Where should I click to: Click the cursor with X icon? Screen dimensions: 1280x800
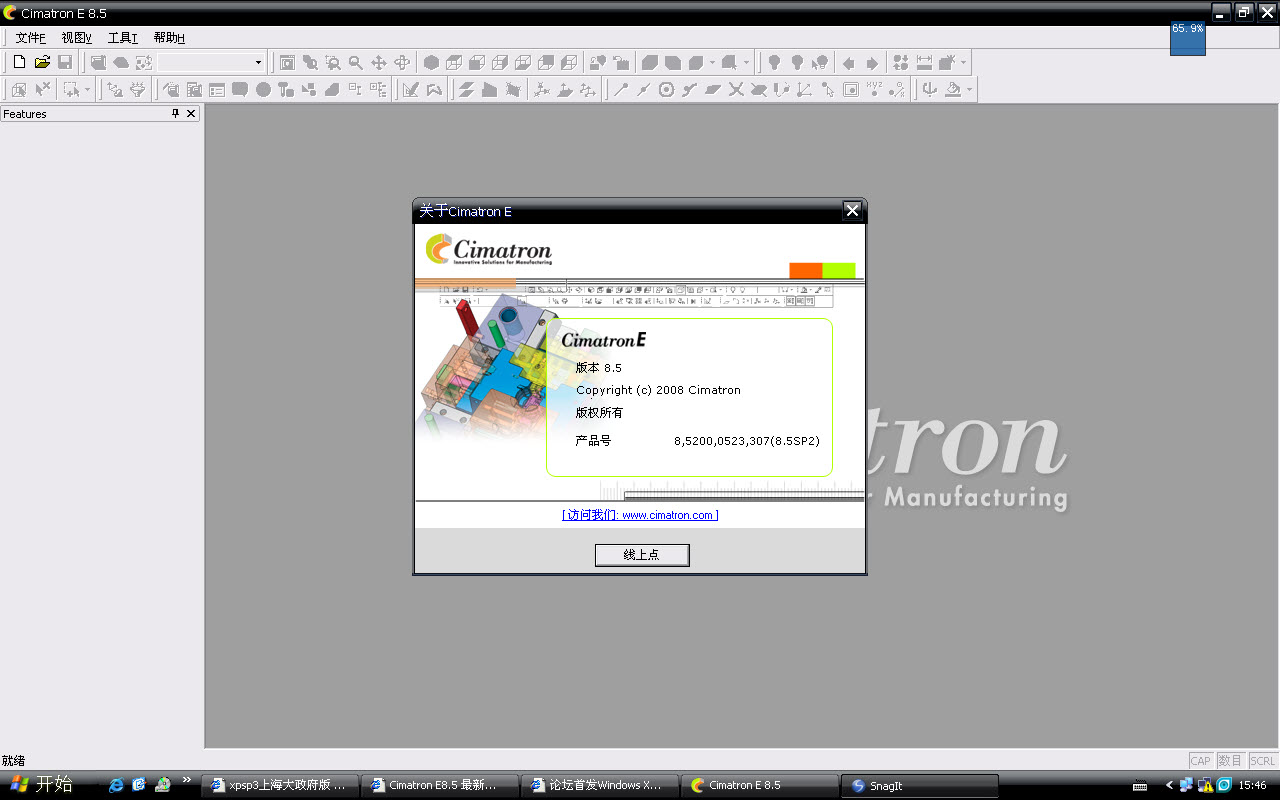tap(42, 89)
